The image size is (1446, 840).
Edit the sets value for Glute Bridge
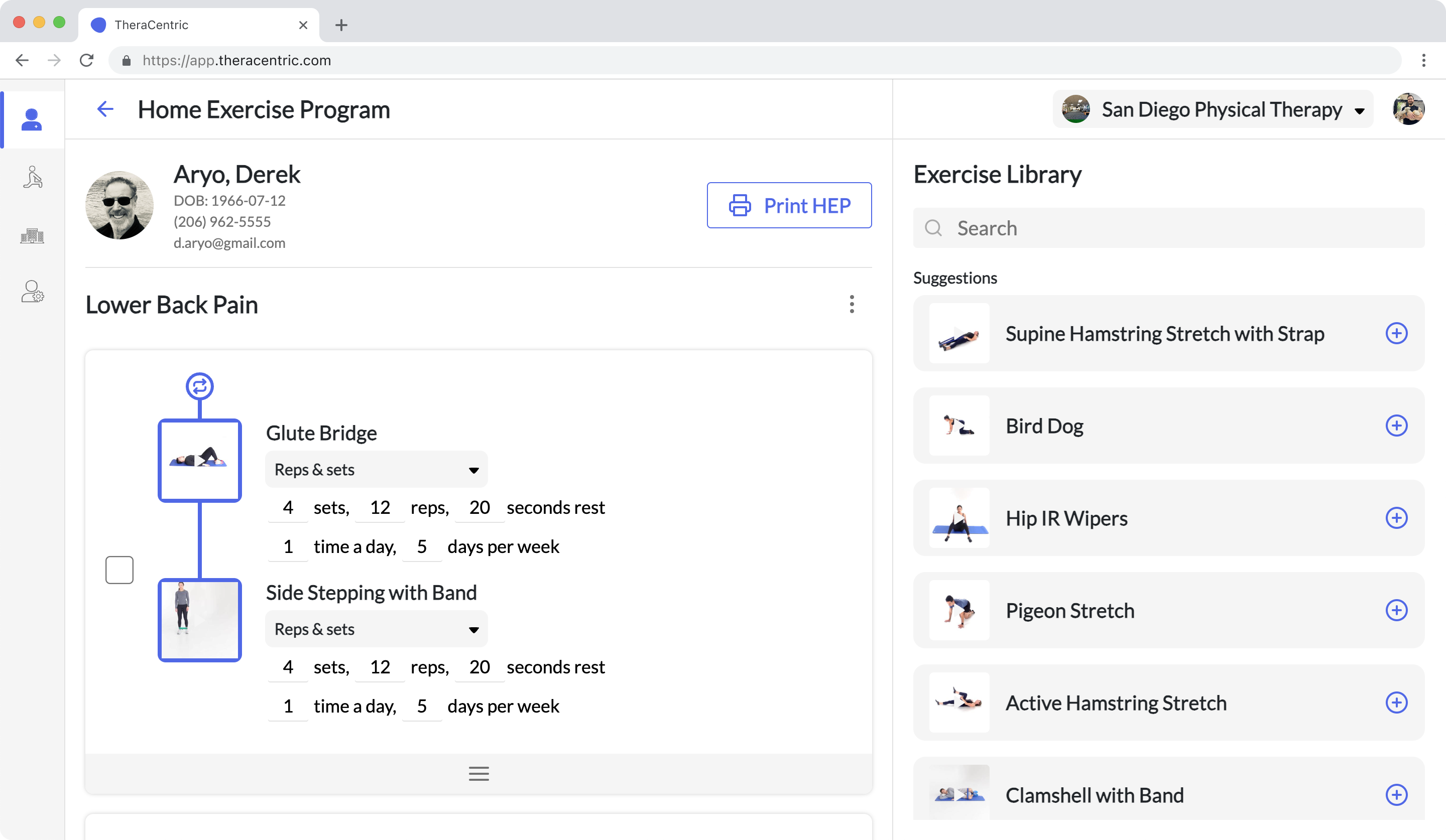[288, 507]
